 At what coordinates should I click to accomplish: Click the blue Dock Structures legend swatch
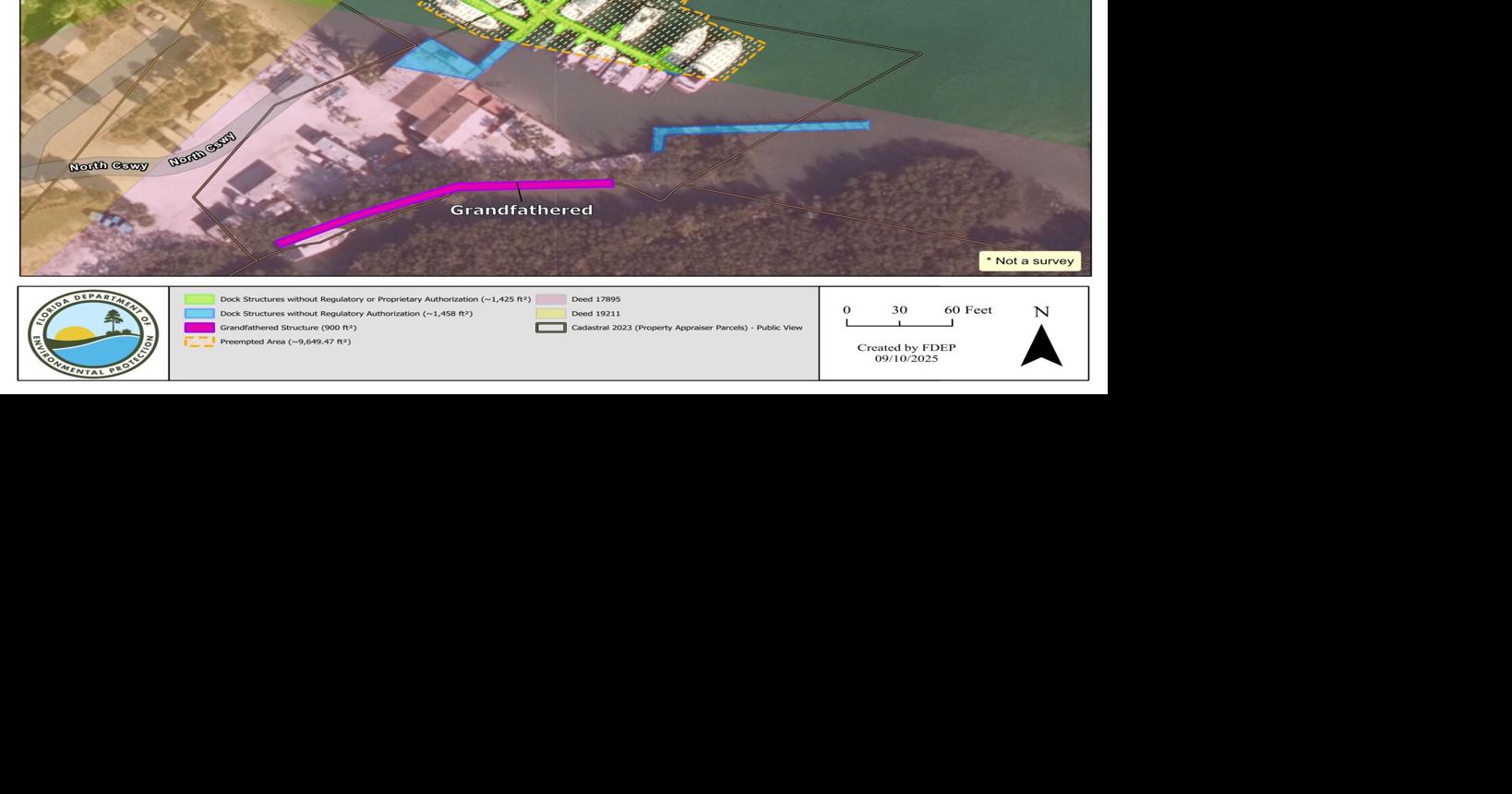(x=199, y=313)
